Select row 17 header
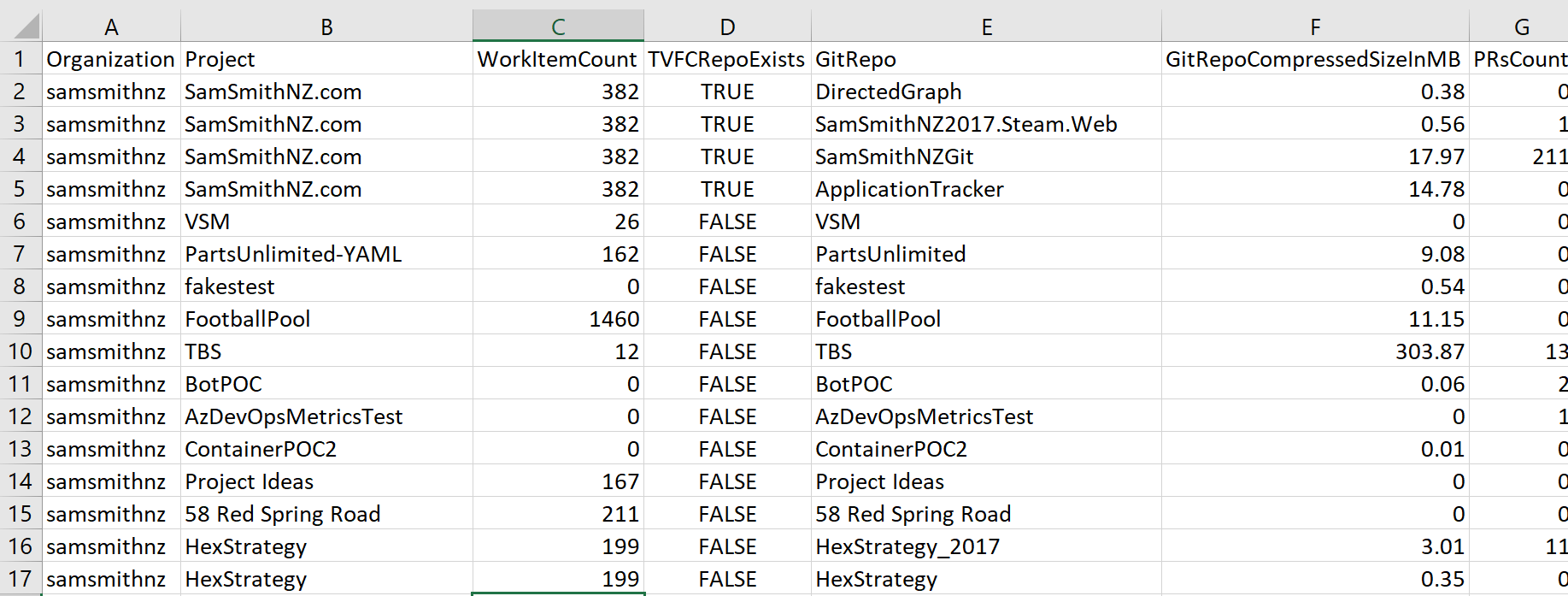 point(21,579)
